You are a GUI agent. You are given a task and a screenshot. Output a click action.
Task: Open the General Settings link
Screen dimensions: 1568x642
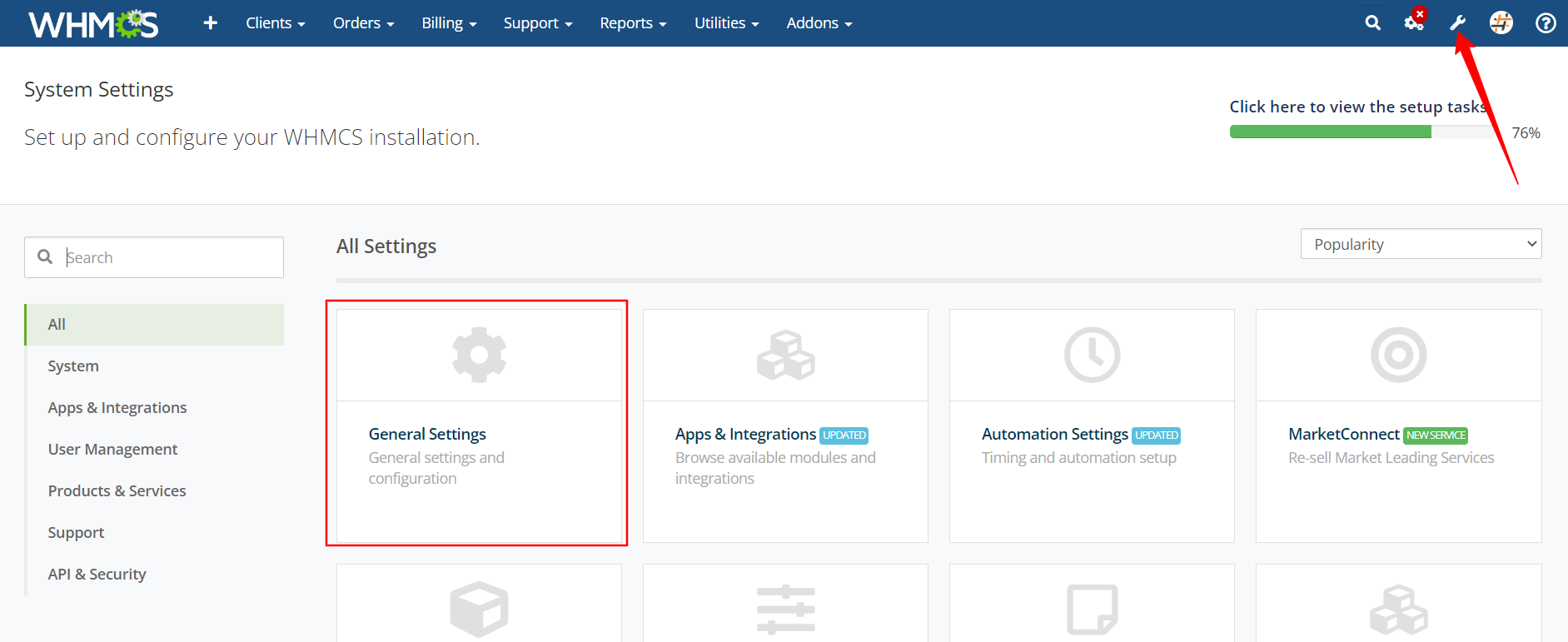(427, 434)
